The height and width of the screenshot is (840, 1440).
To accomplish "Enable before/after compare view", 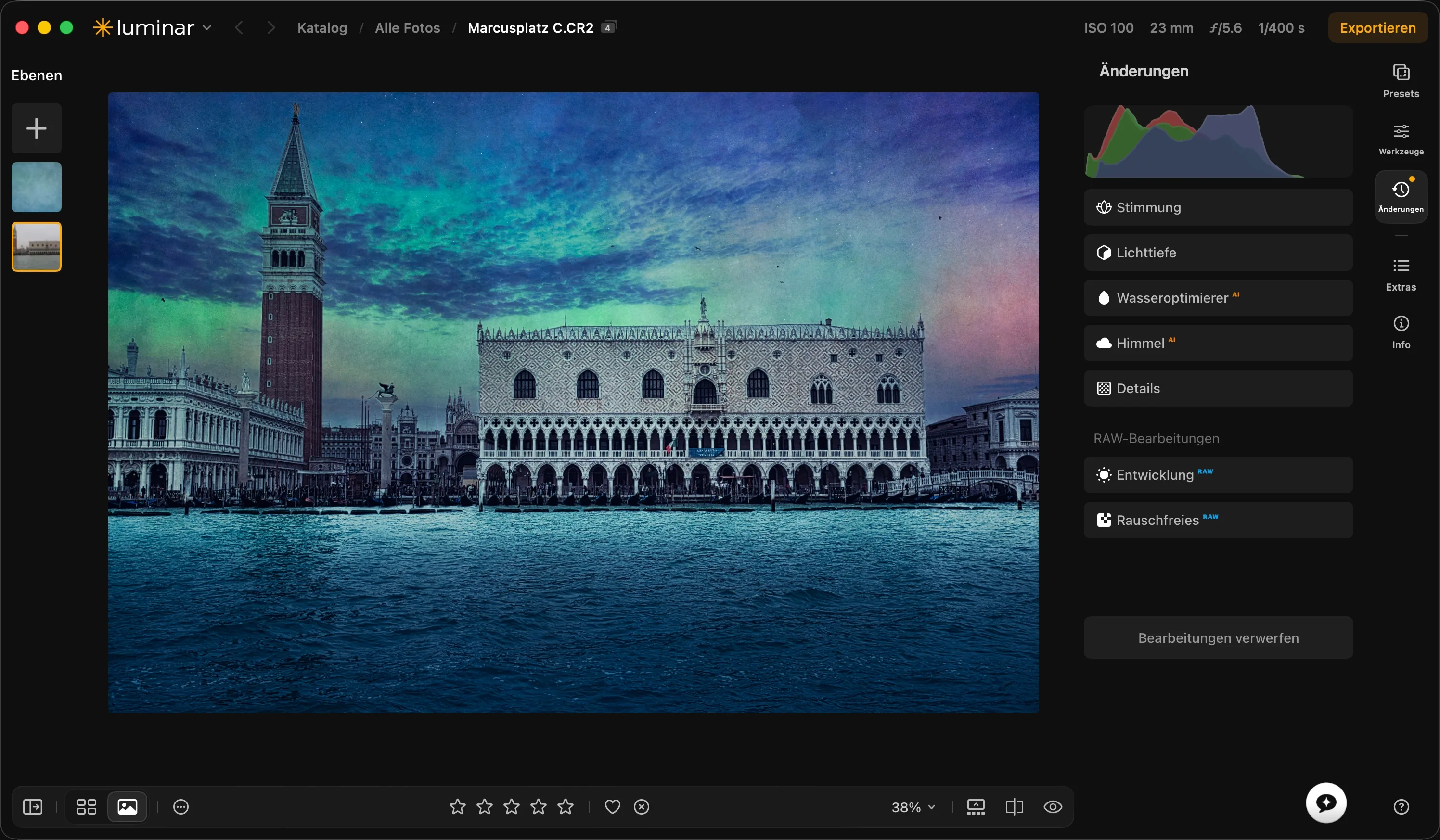I will 1014,807.
